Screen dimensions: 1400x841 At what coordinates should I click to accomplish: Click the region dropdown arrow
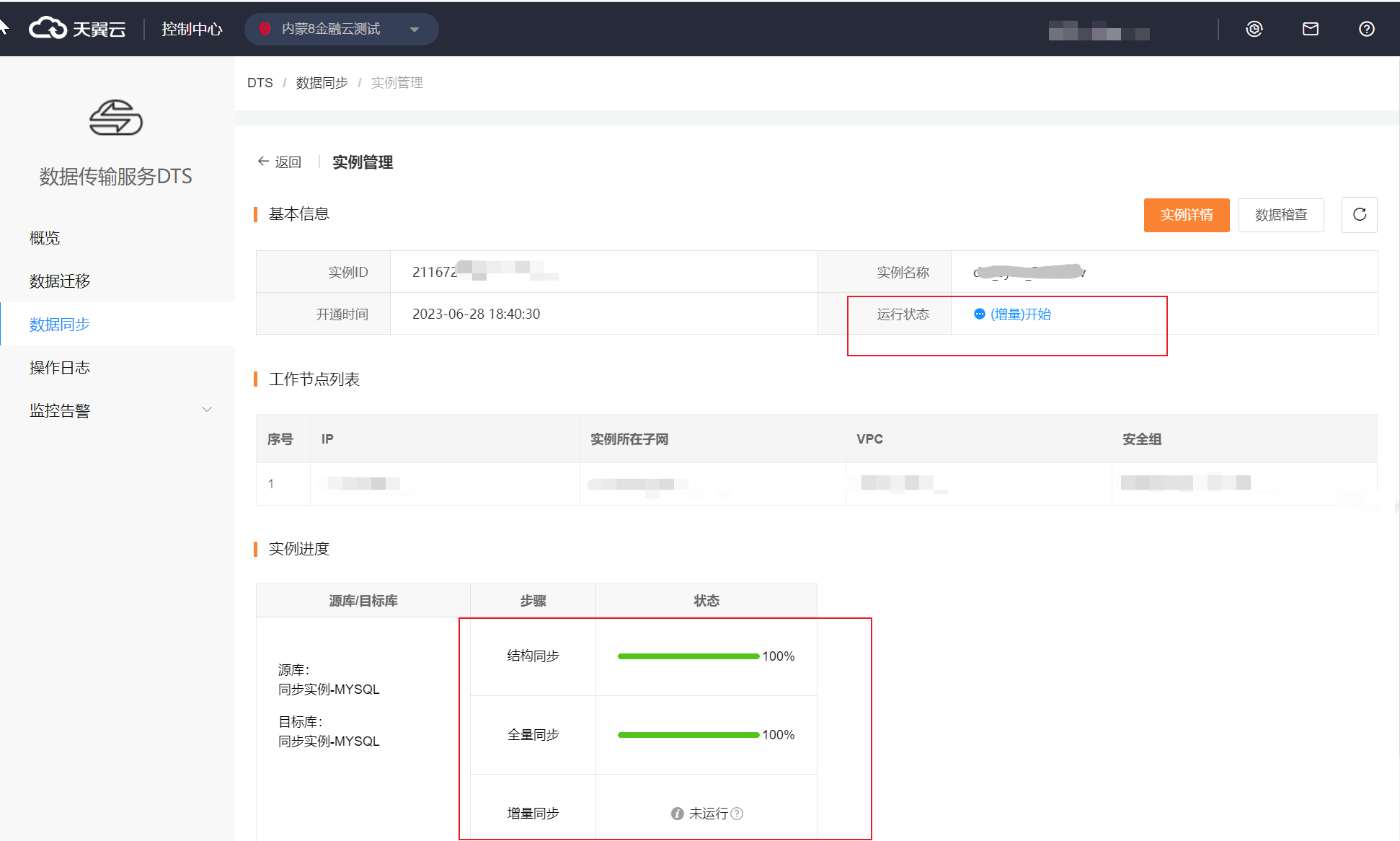(x=415, y=30)
